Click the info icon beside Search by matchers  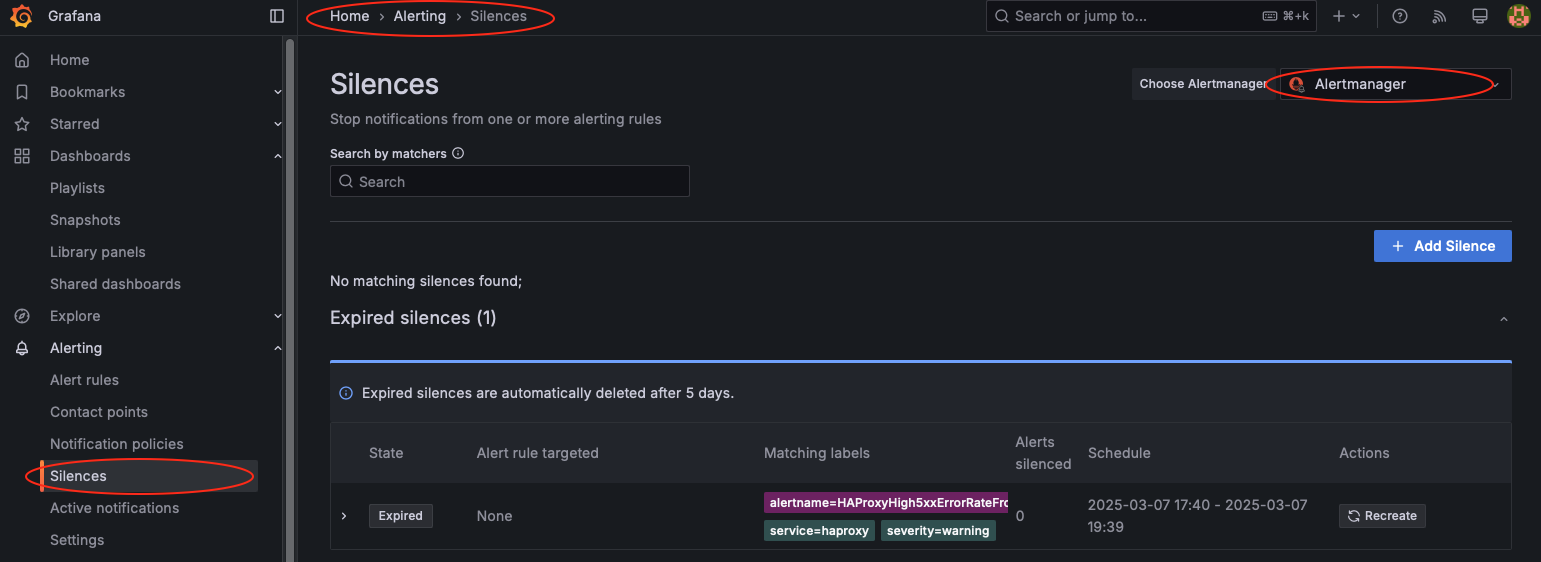click(x=458, y=154)
